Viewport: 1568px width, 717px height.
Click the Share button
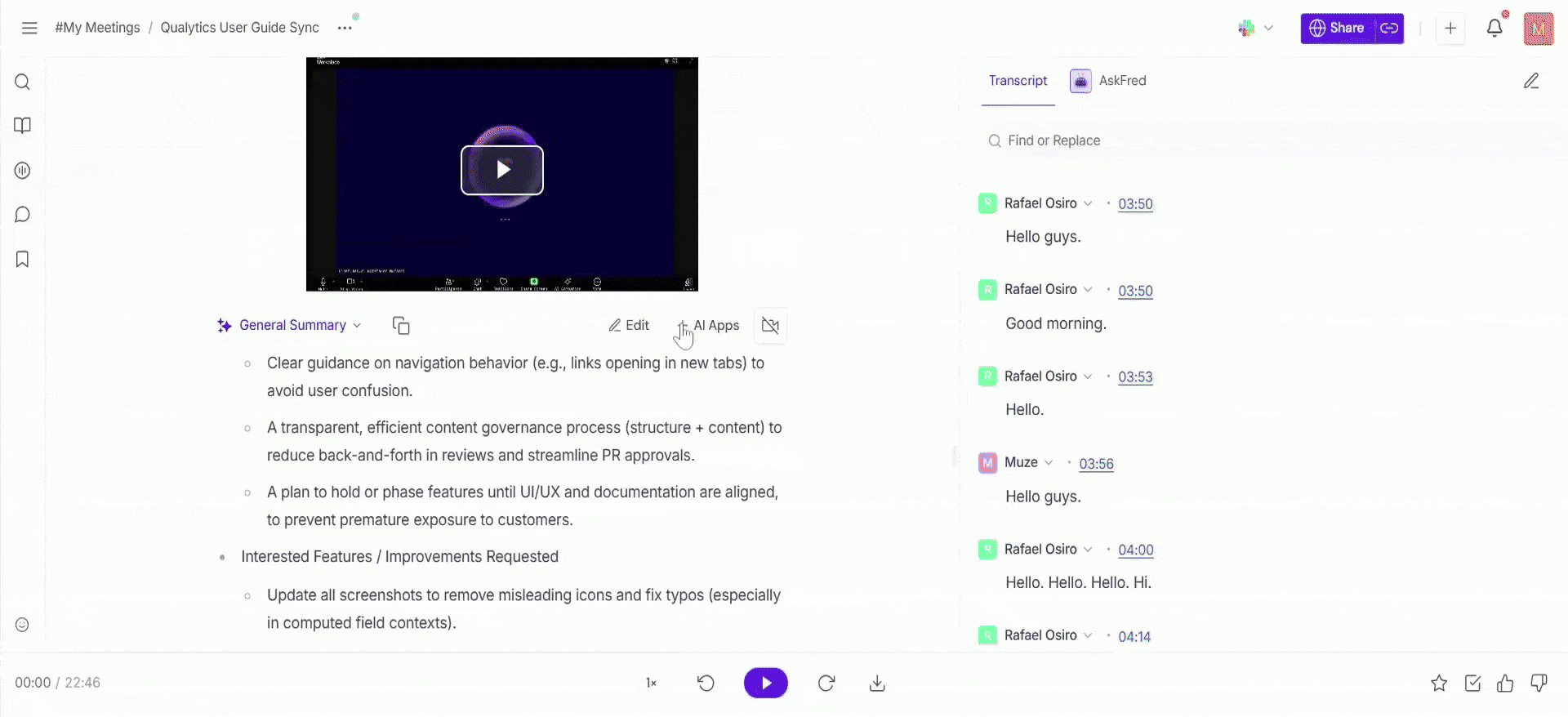coord(1336,28)
